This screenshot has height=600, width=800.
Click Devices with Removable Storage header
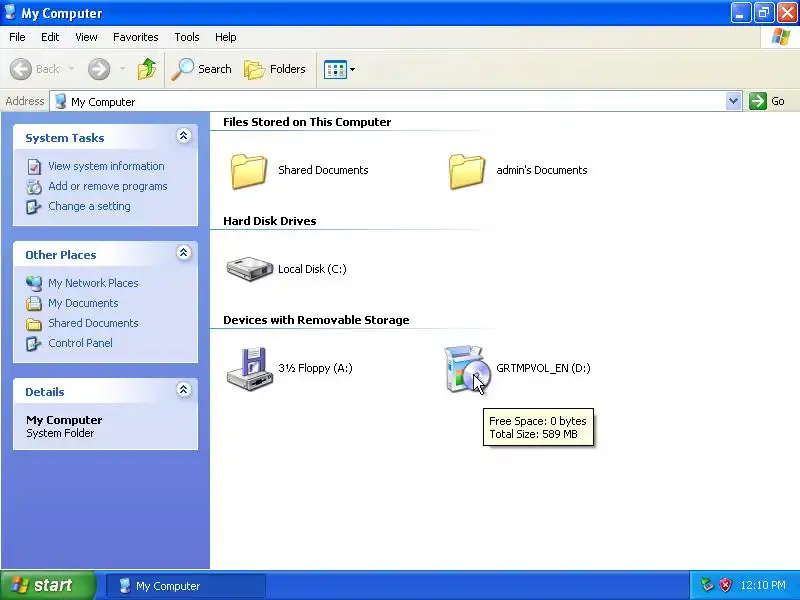click(x=316, y=320)
